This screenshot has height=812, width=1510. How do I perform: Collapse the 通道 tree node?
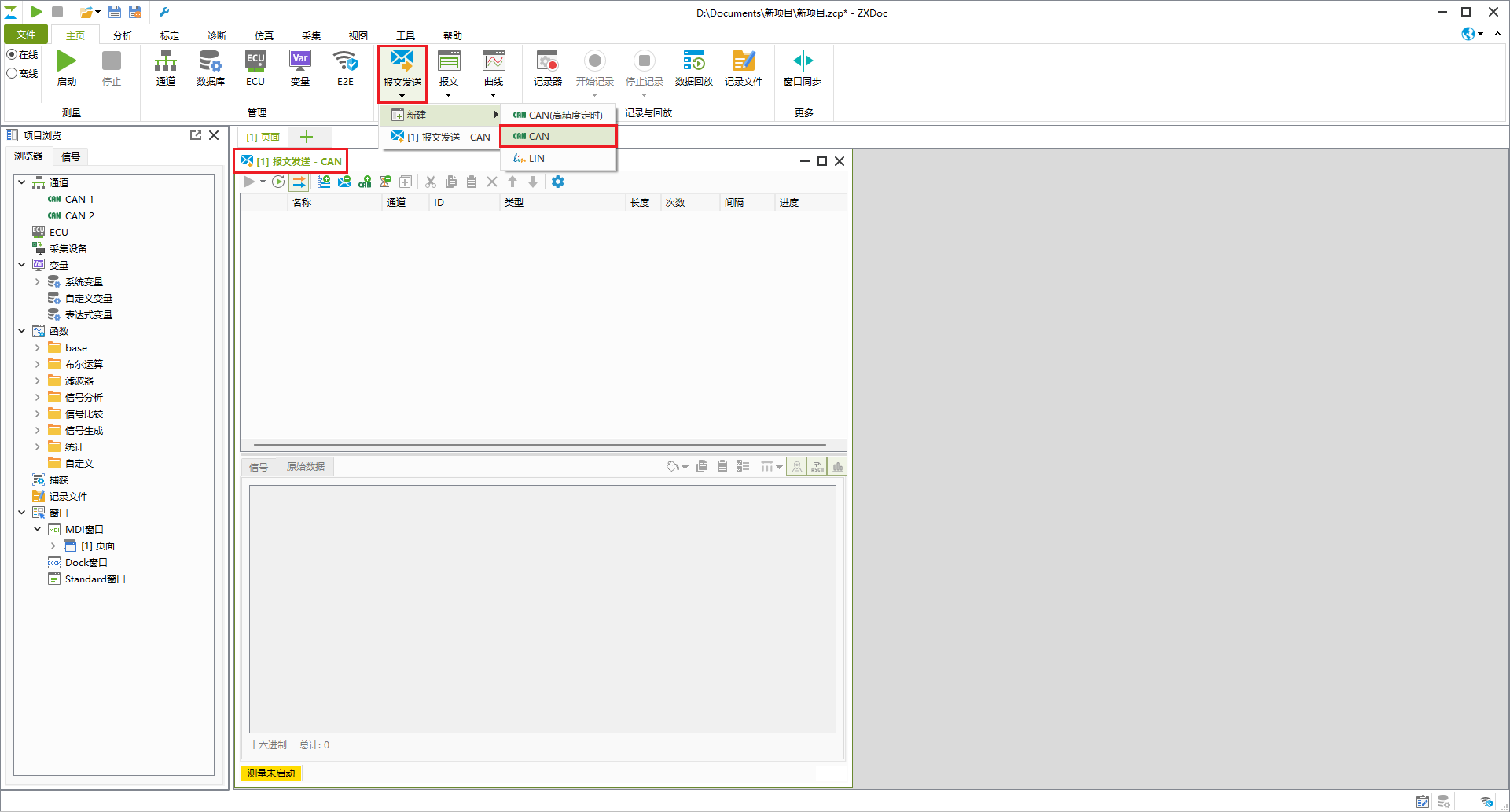pyautogui.click(x=22, y=182)
